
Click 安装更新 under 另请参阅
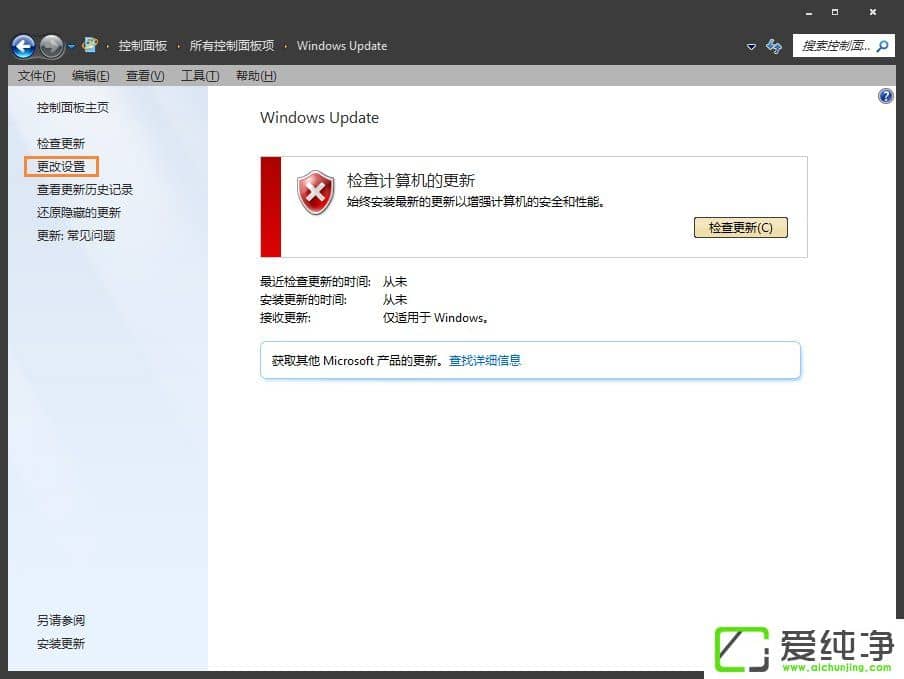pos(61,643)
